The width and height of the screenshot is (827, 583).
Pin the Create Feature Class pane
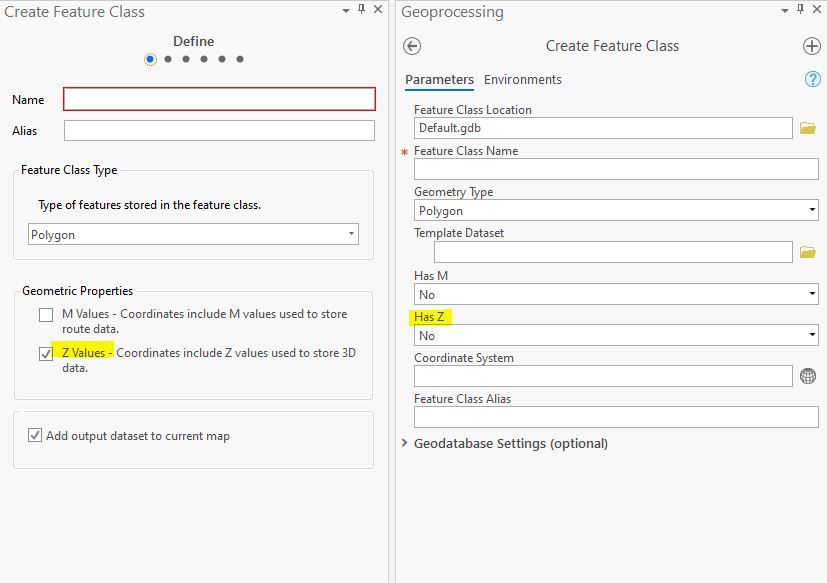(361, 10)
